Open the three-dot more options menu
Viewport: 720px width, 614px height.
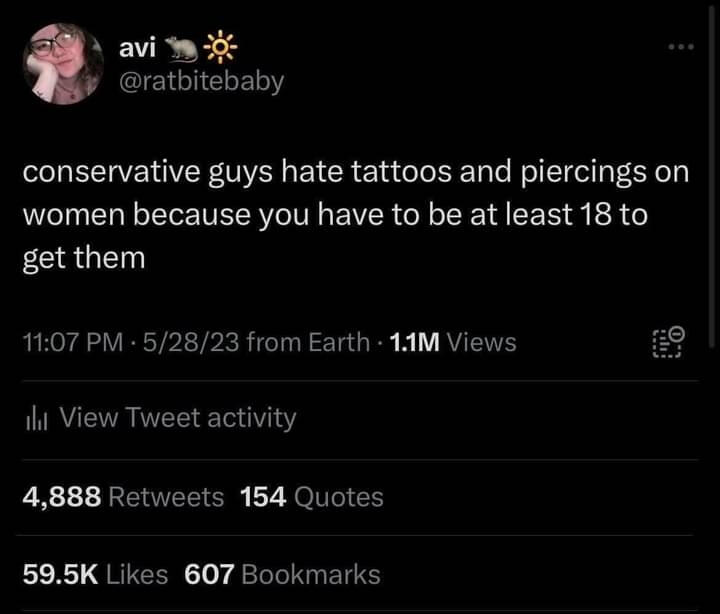pyautogui.click(x=680, y=46)
